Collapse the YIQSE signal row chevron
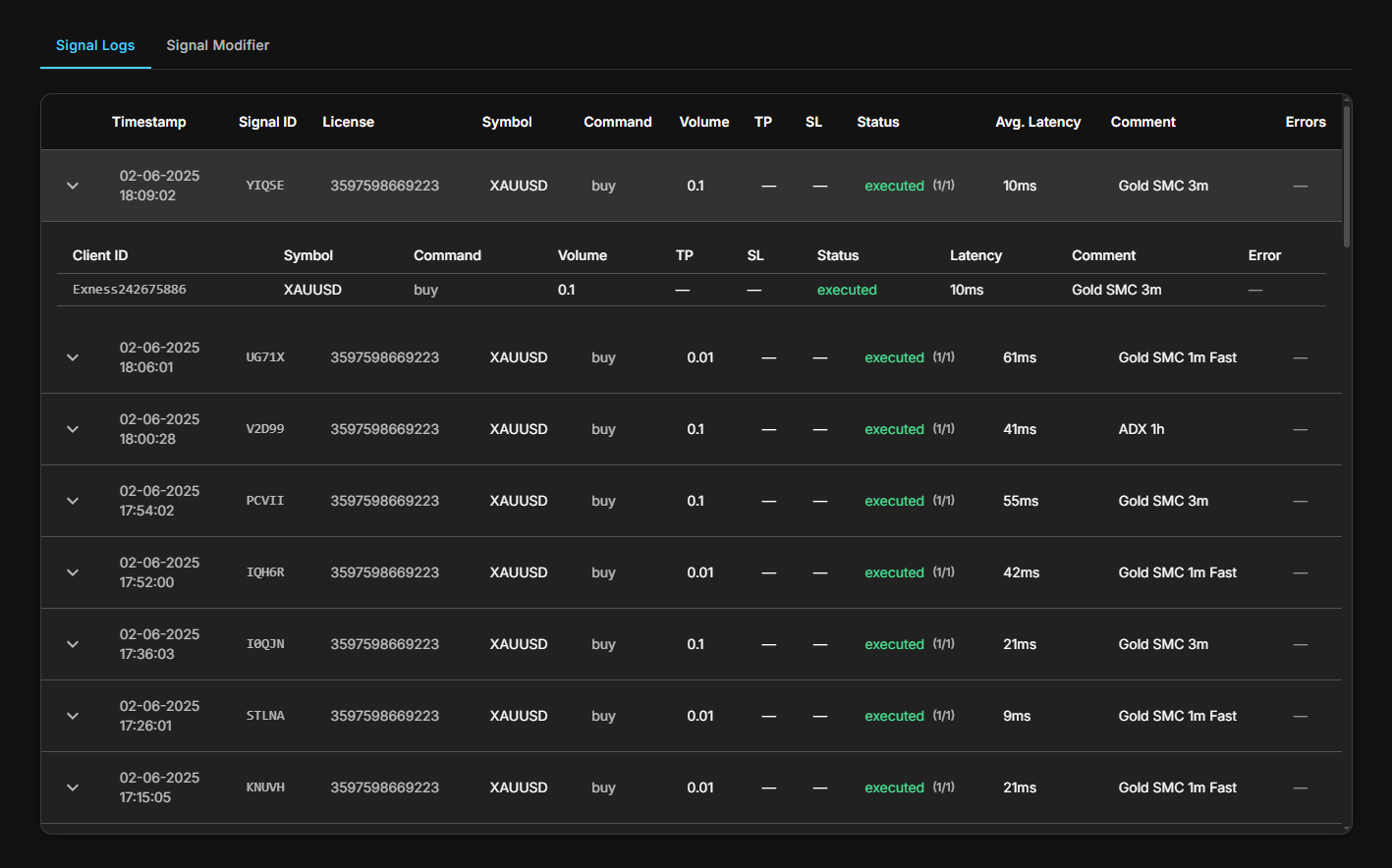 pyautogui.click(x=72, y=185)
